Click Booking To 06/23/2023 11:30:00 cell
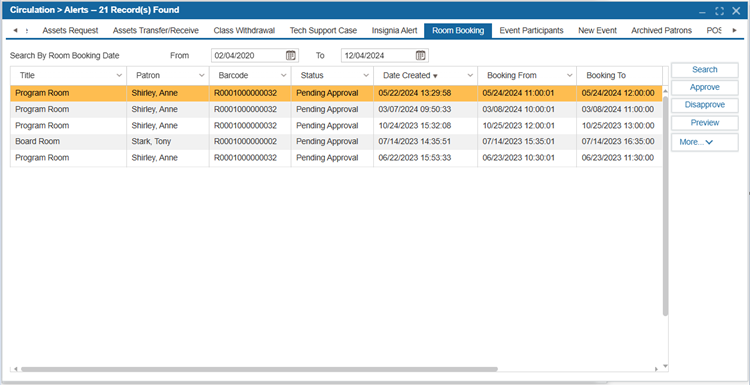 click(619, 158)
